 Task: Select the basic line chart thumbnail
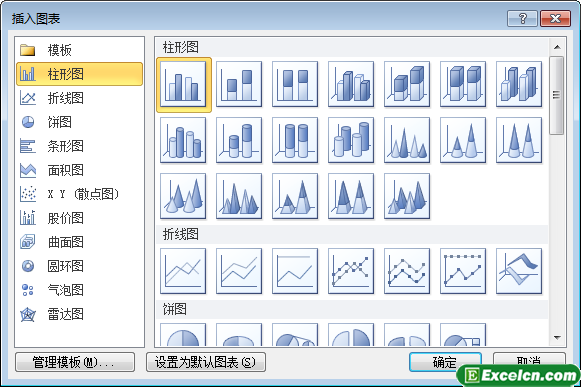coord(183,271)
